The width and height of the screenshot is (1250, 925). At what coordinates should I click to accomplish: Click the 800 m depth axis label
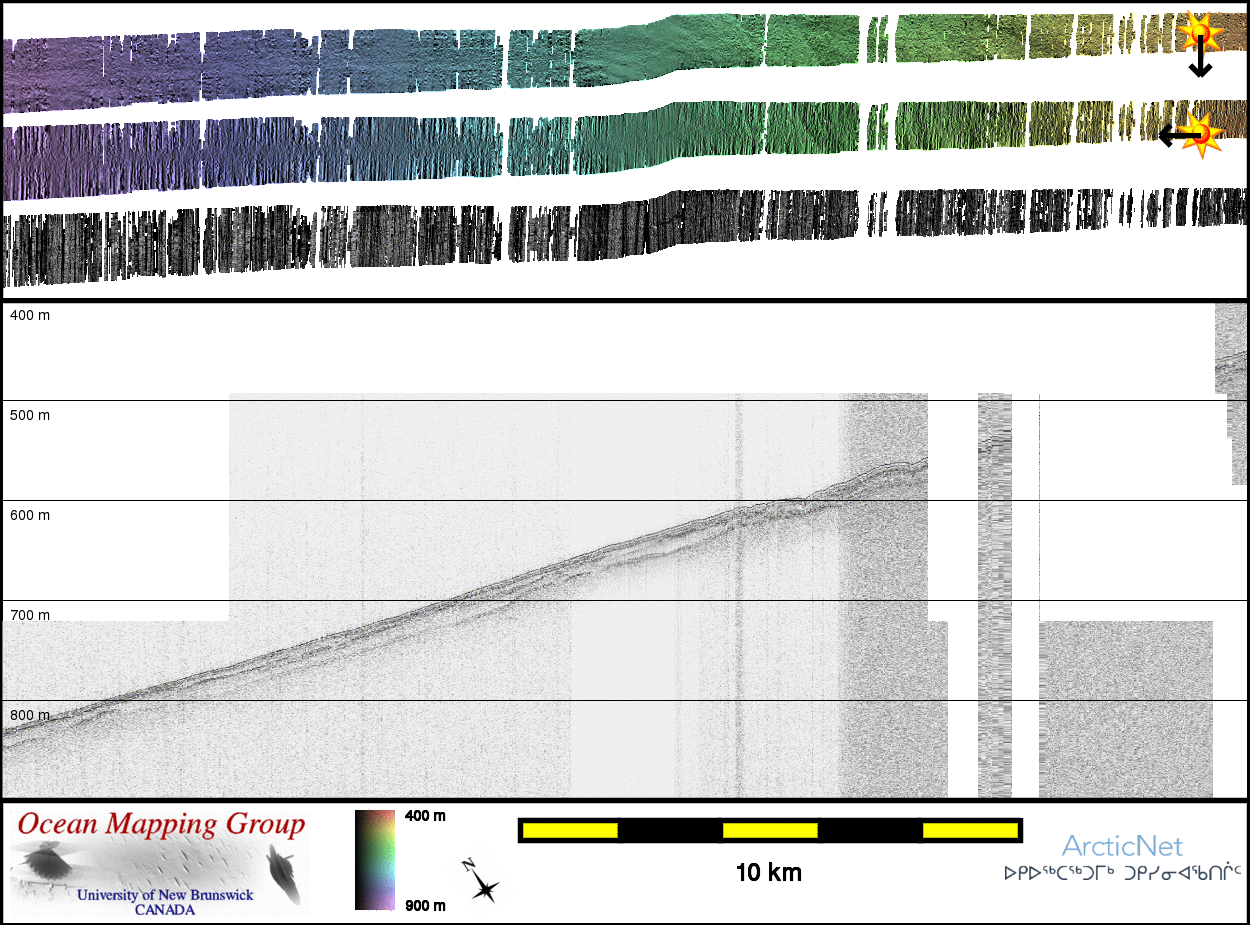(30, 715)
